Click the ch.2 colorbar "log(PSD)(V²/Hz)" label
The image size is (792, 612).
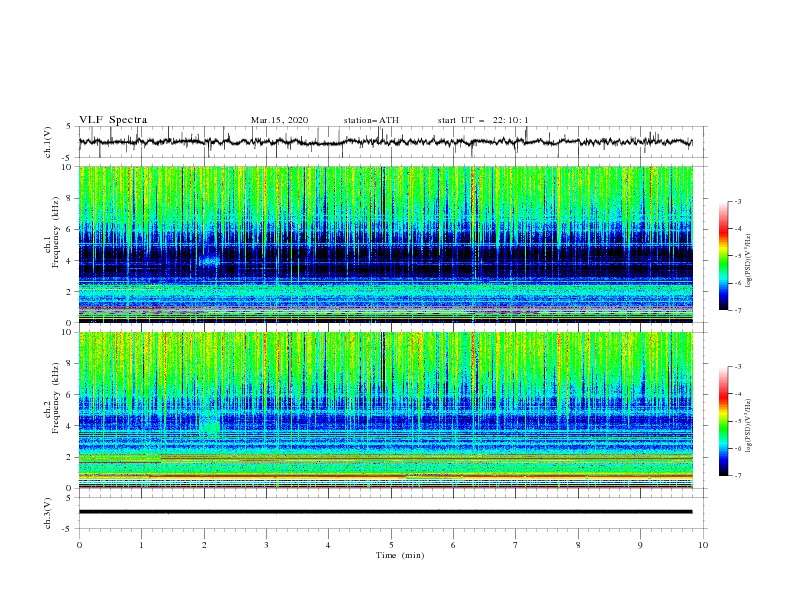click(749, 426)
